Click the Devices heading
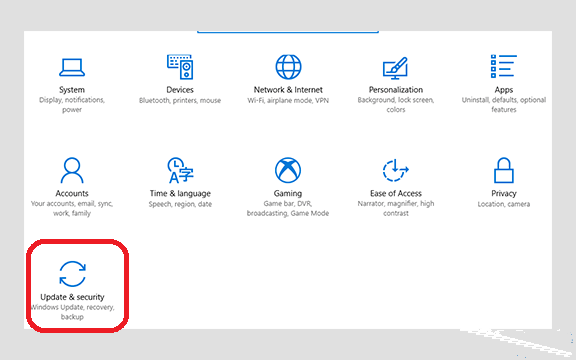Image resolution: width=576 pixels, height=360 pixels. [x=180, y=90]
